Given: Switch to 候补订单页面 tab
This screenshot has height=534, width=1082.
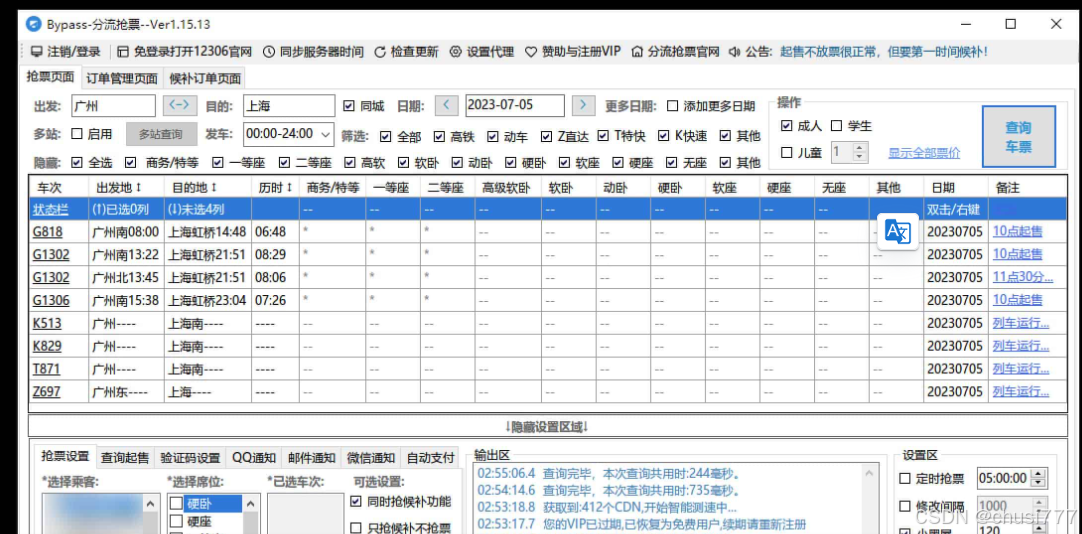Looking at the screenshot, I should coord(205,79).
